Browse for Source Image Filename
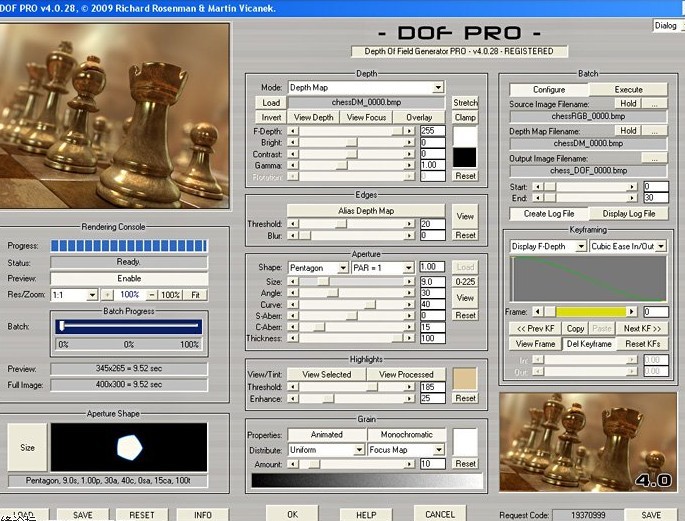 tap(654, 104)
